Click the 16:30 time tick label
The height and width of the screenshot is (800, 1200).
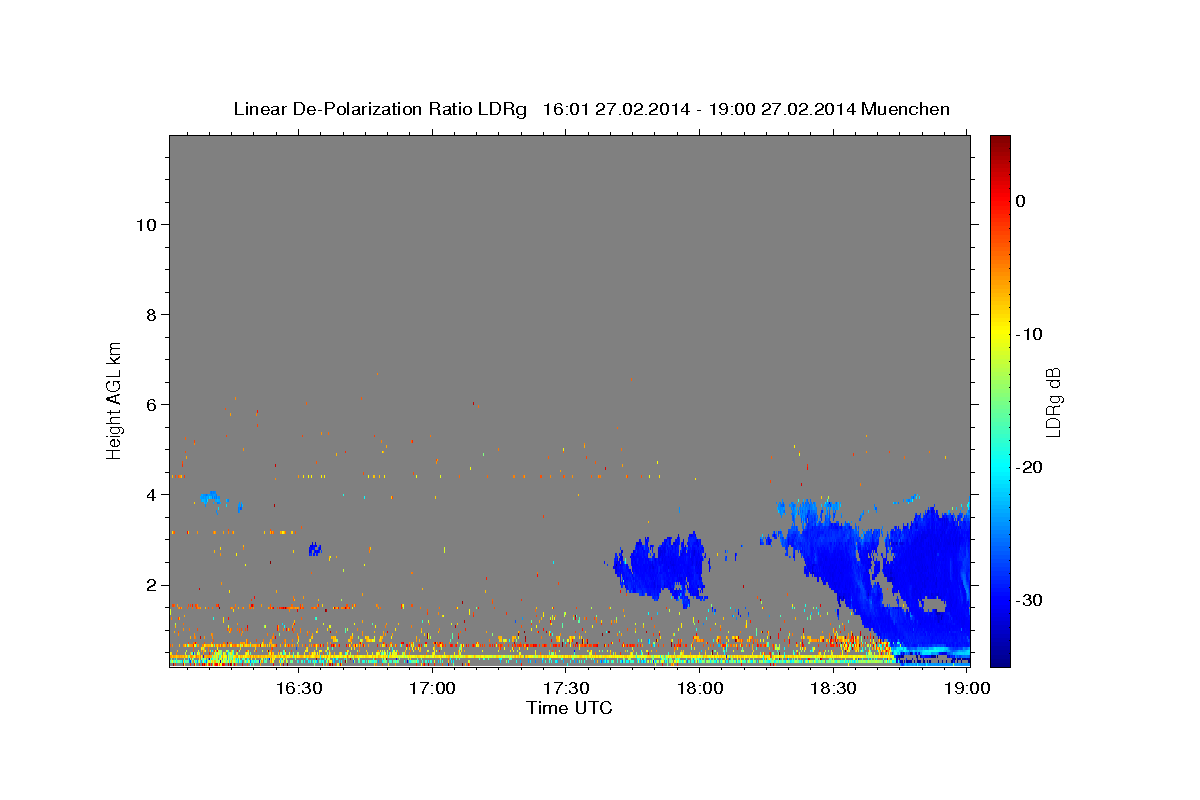[x=298, y=688]
